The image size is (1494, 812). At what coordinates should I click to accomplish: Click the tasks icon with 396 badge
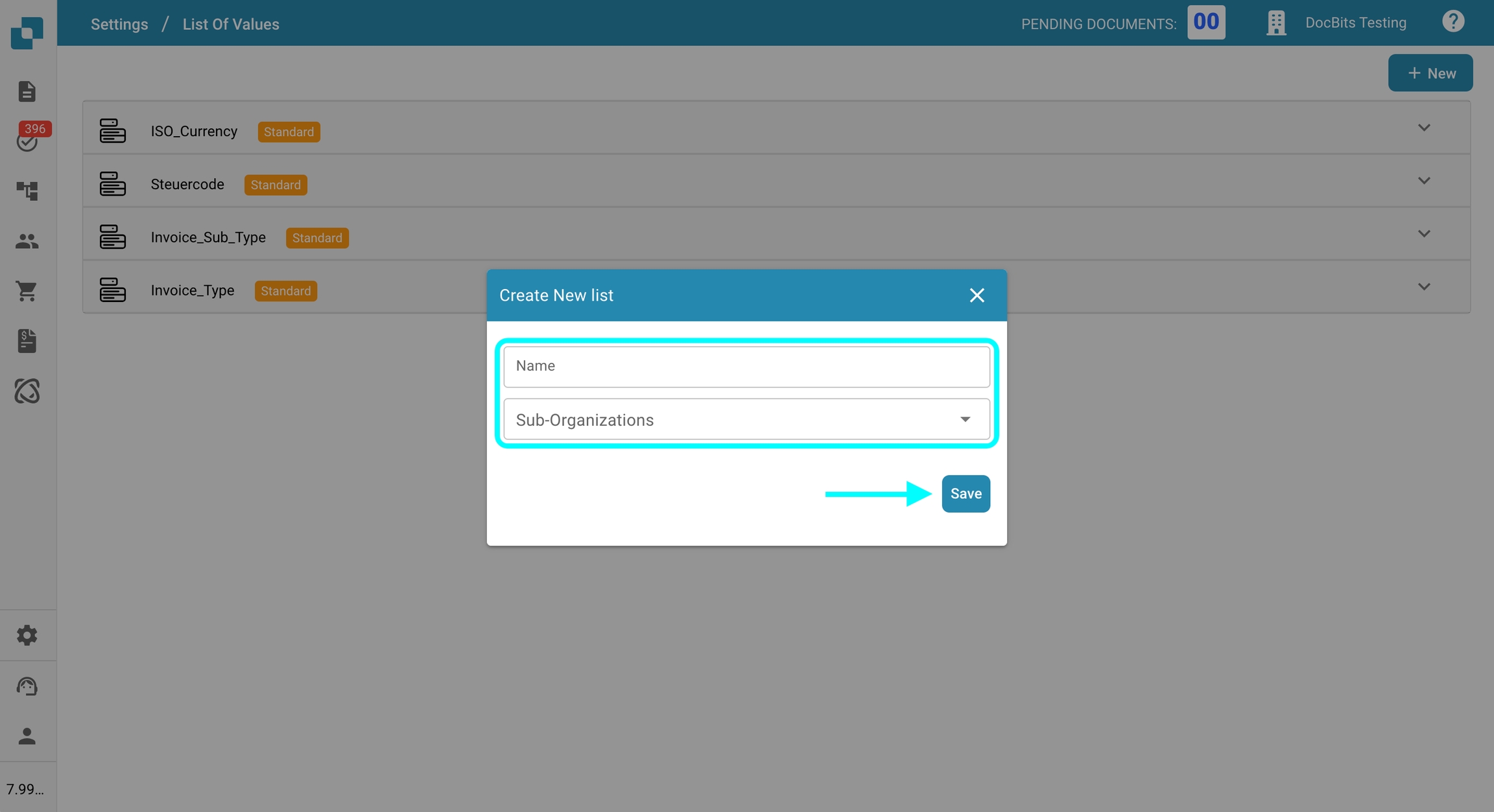click(x=27, y=141)
